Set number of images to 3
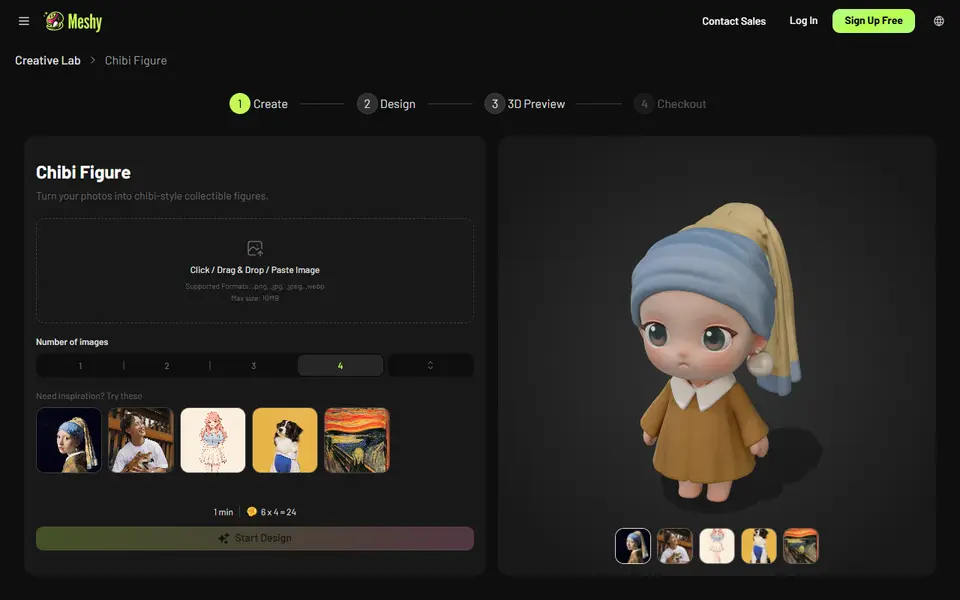 (x=253, y=366)
